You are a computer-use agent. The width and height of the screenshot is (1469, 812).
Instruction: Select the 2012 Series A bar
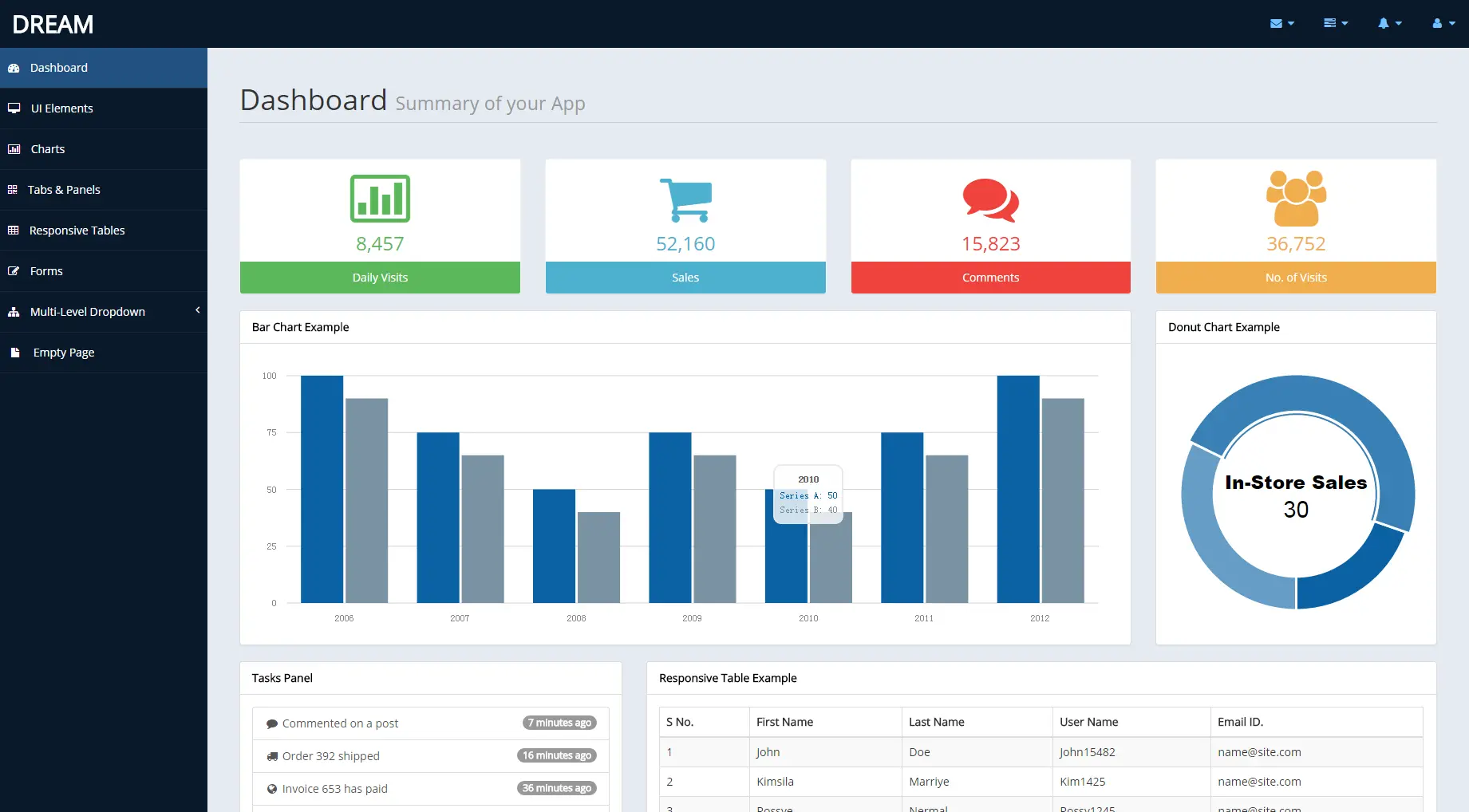click(1018, 489)
